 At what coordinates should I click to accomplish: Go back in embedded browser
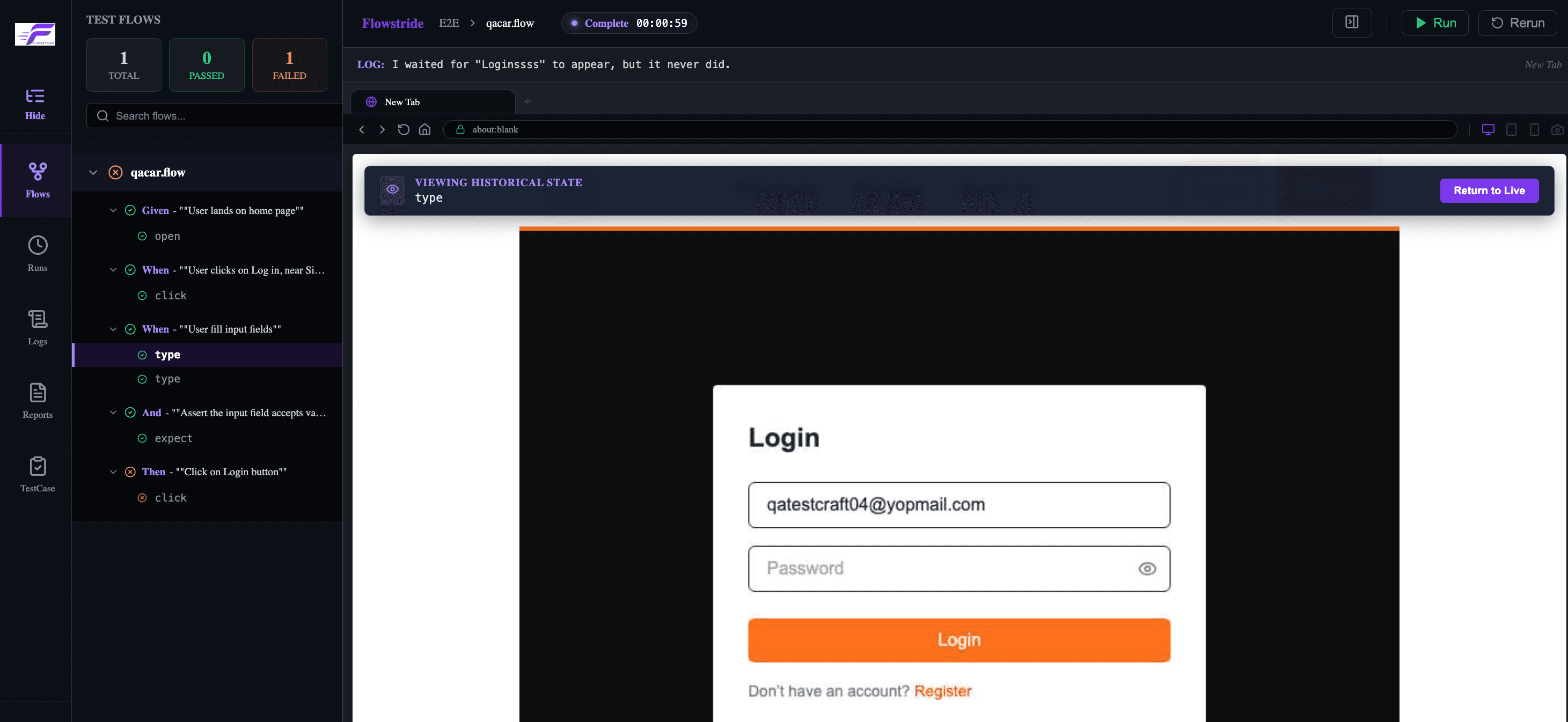[362, 130]
